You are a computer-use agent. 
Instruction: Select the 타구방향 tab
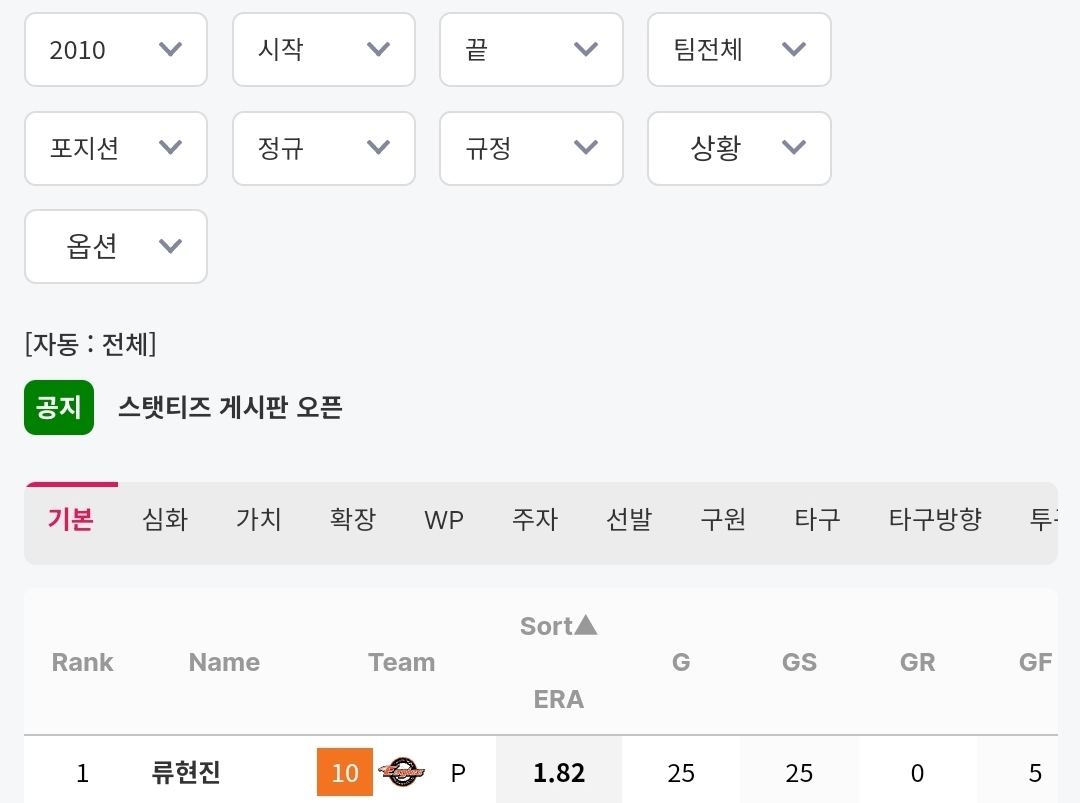tap(935, 520)
